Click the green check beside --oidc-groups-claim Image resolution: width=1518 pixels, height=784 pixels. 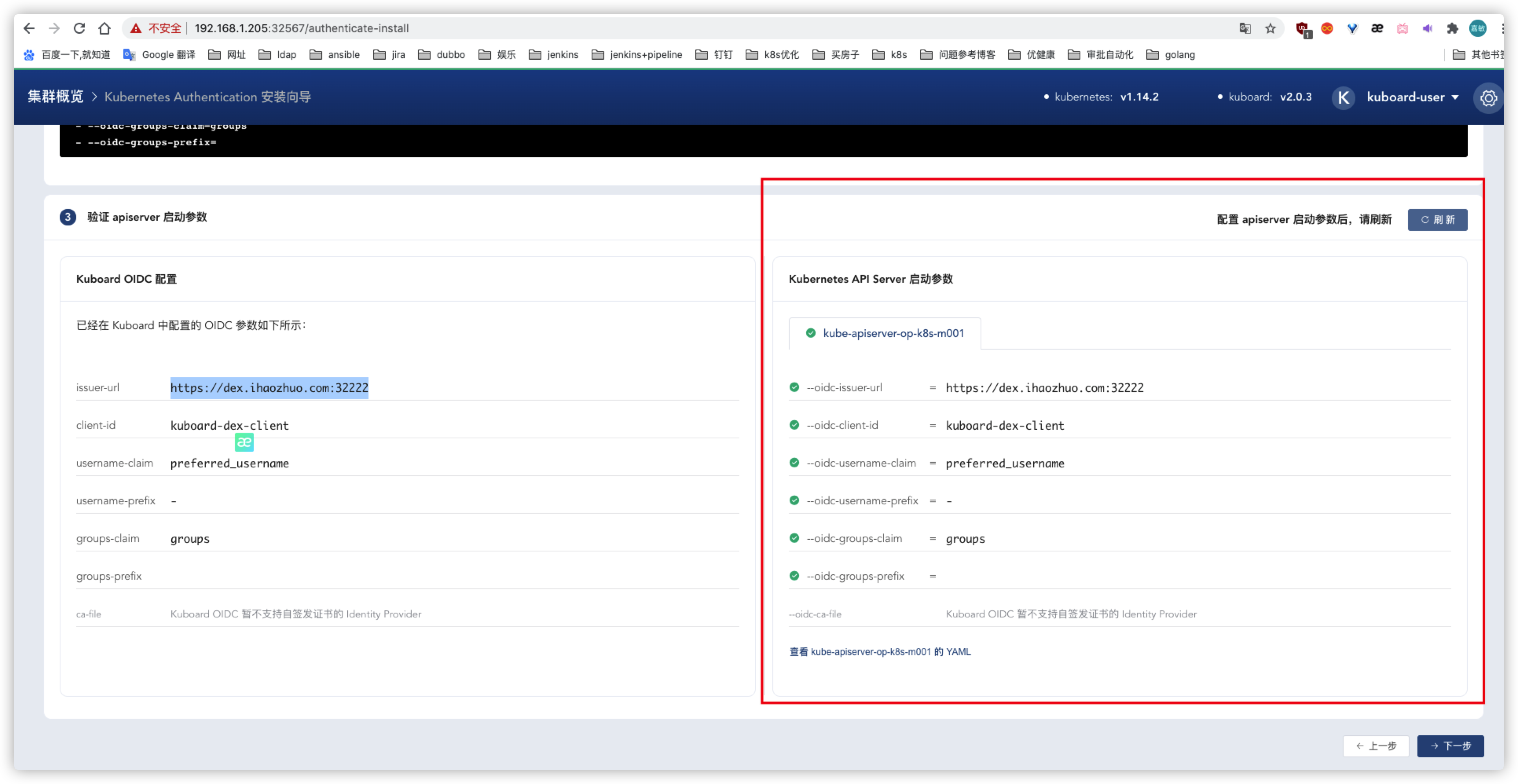pyautogui.click(x=794, y=539)
